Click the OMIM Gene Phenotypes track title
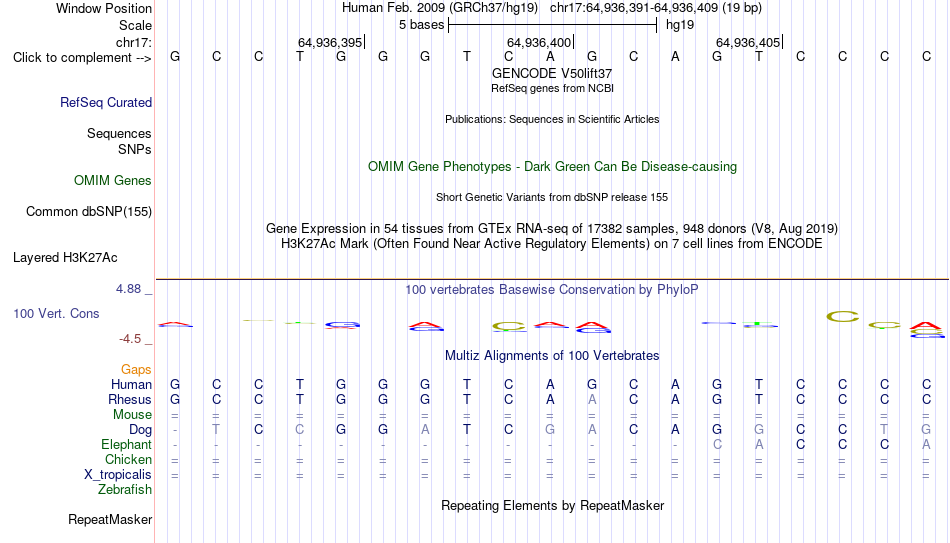The height and width of the screenshot is (543, 950). click(x=552, y=167)
